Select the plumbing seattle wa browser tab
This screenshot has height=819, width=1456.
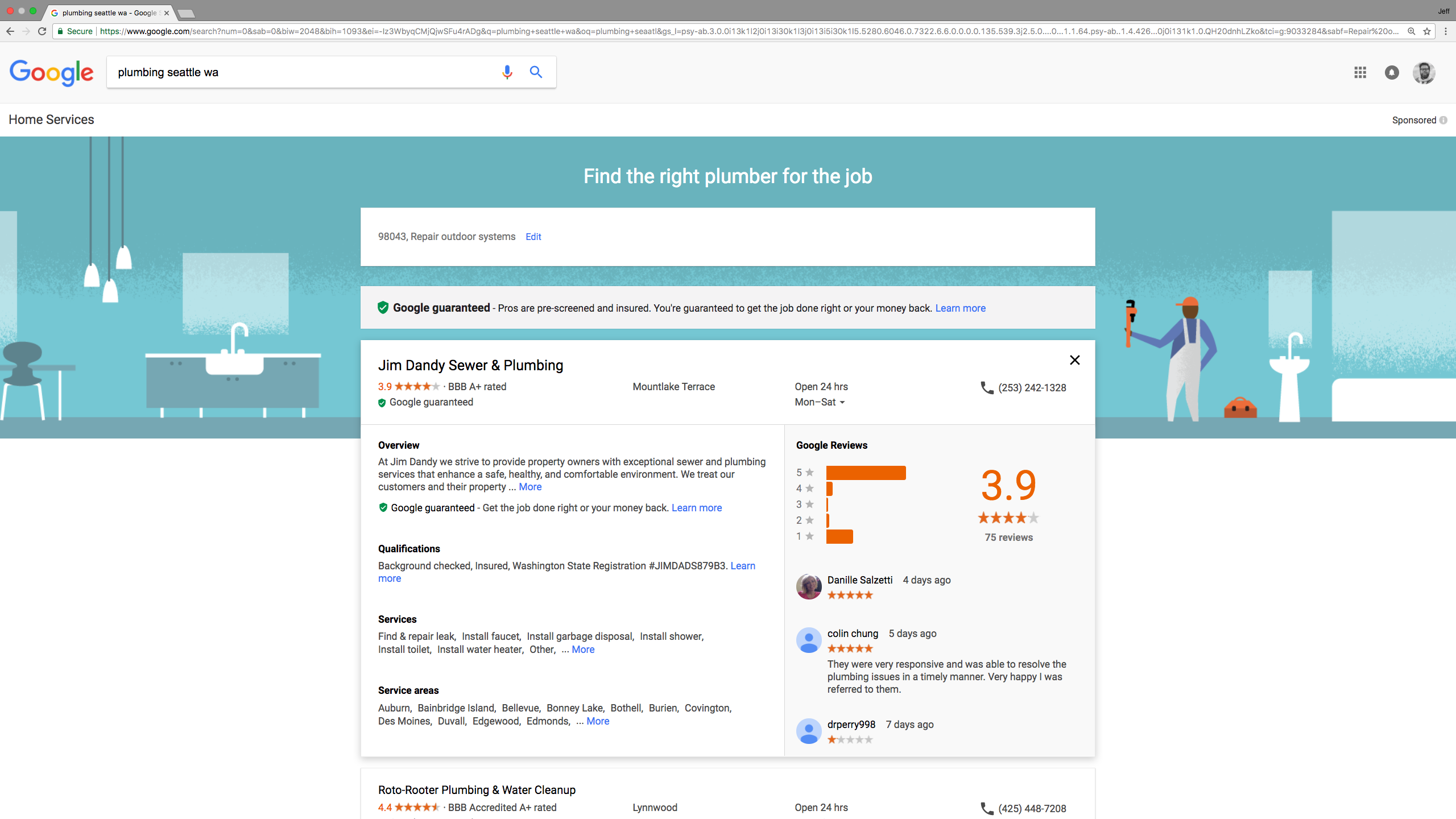109,13
